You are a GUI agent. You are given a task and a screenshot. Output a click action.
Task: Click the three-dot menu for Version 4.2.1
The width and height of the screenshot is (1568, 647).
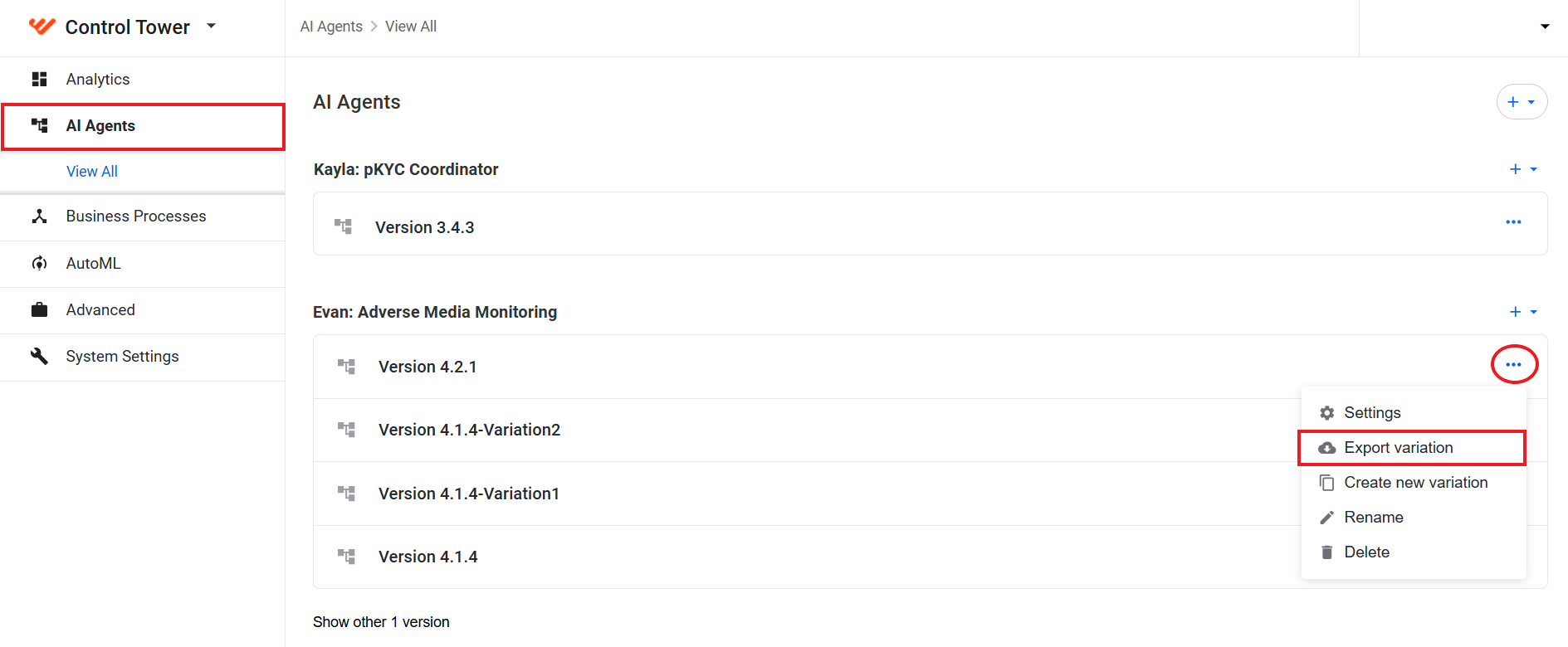click(1513, 365)
